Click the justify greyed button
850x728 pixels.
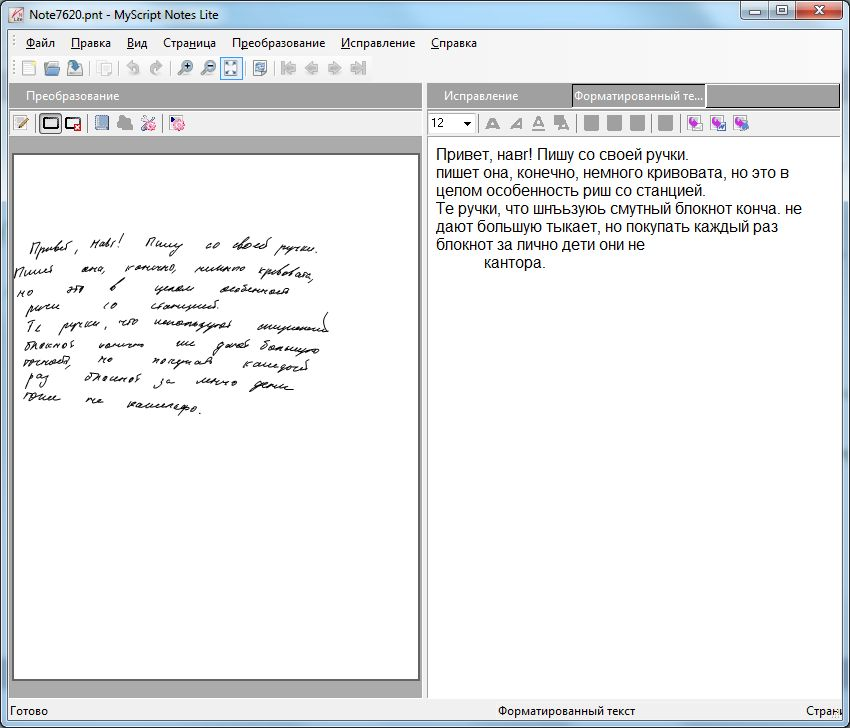(666, 124)
